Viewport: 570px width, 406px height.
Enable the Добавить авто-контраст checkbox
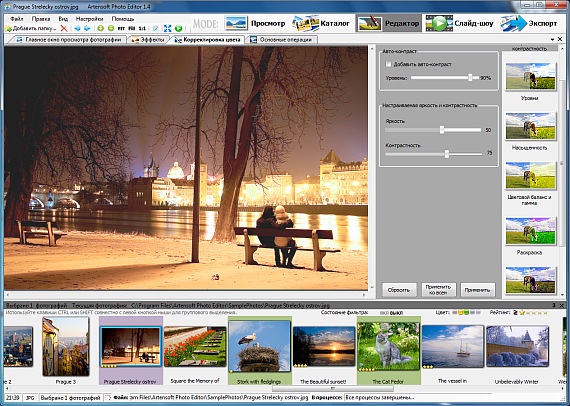tap(389, 64)
